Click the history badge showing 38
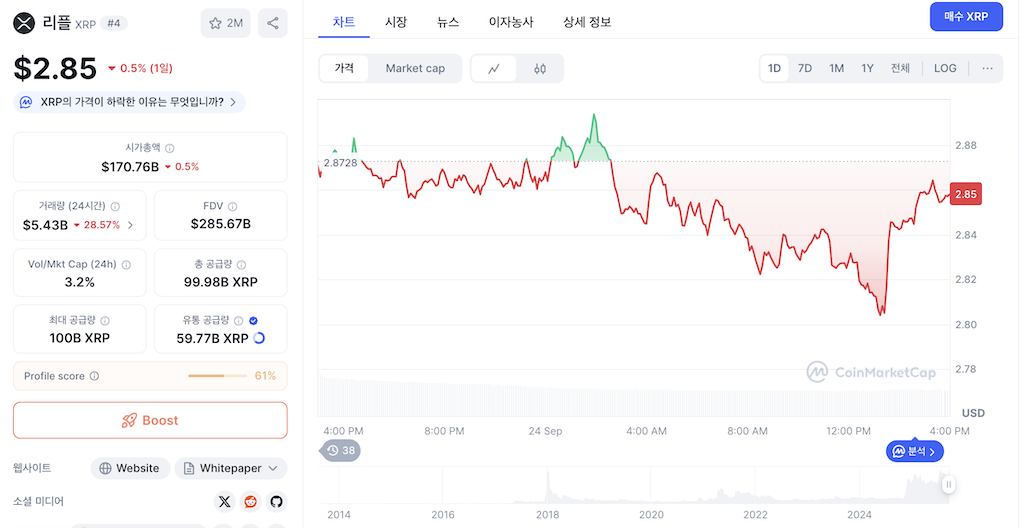1020x528 pixels. point(339,450)
